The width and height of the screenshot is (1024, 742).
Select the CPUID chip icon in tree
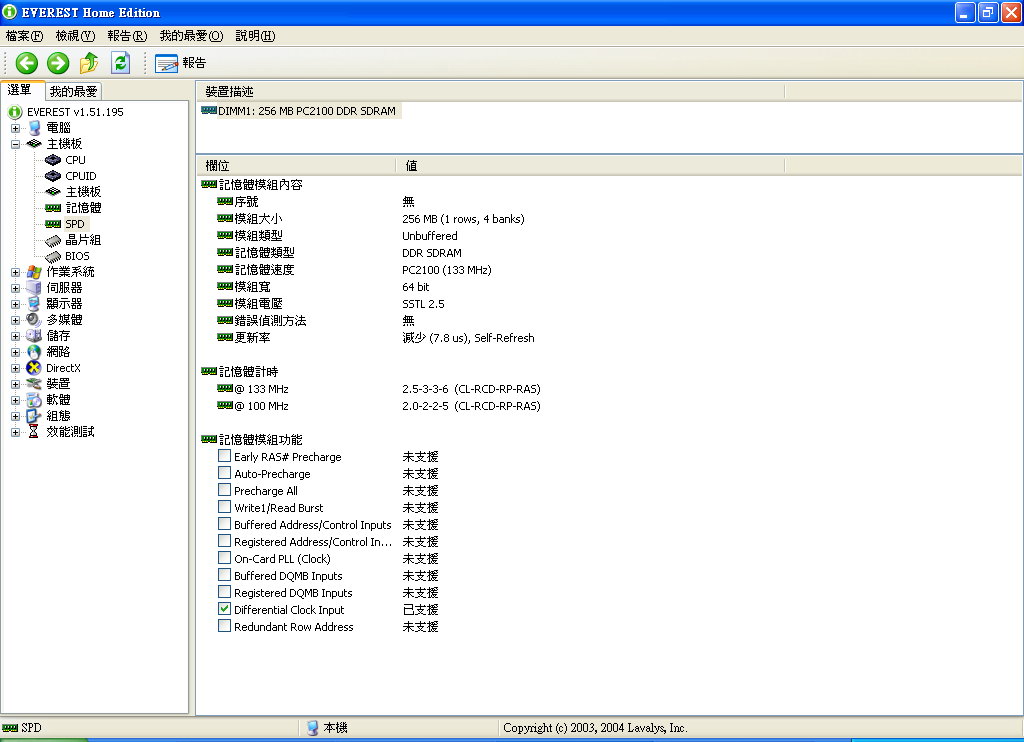53,176
